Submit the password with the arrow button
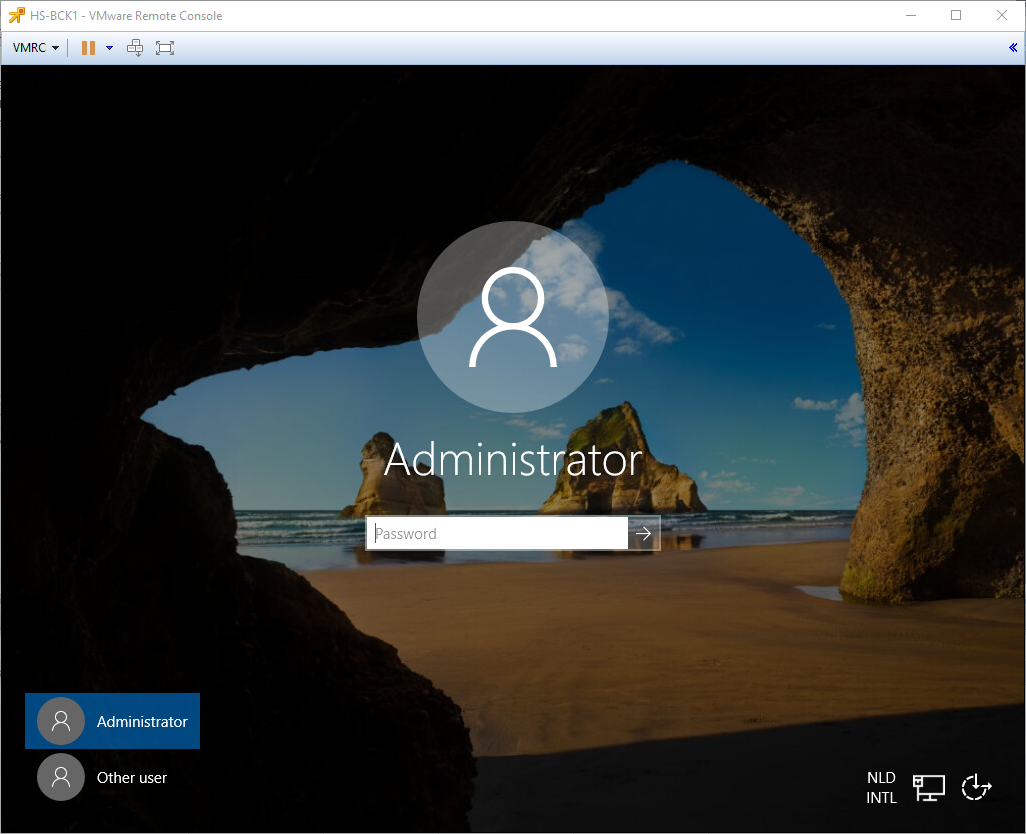 pos(643,534)
